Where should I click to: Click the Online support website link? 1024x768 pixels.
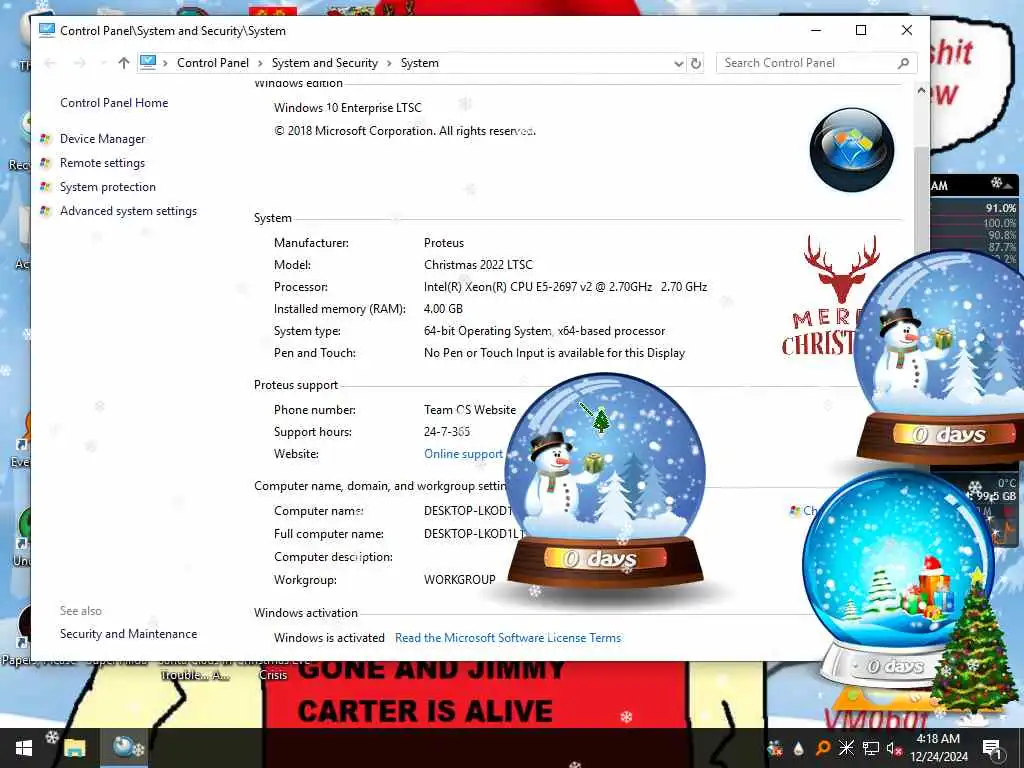(464, 454)
